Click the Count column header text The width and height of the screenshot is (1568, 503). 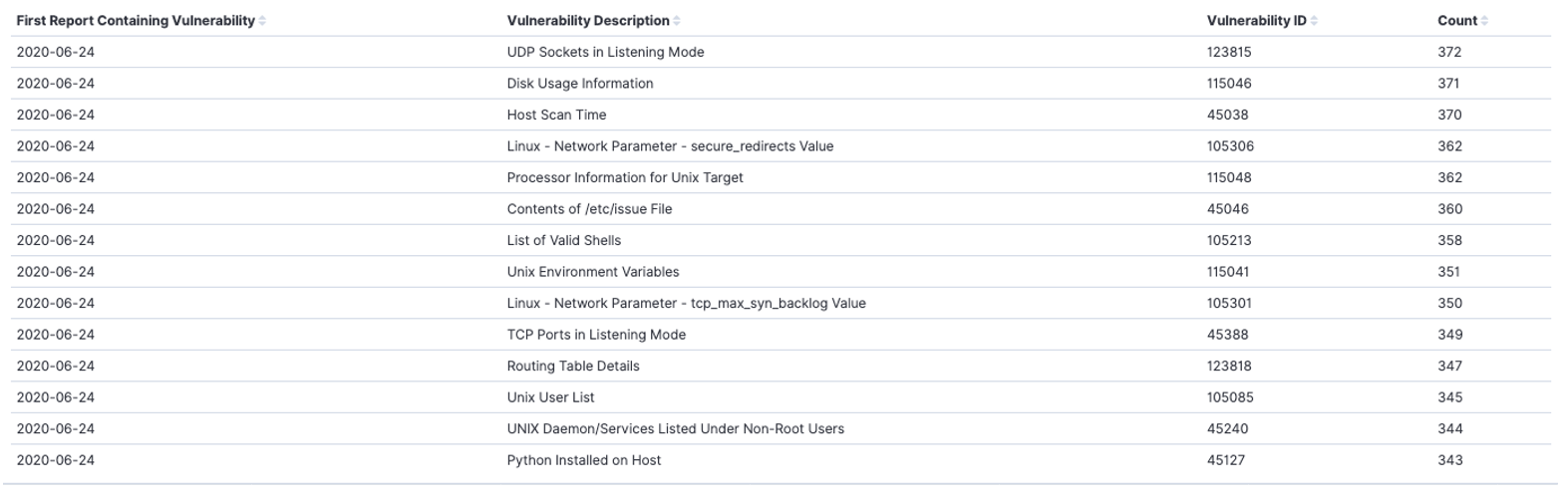1456,21
